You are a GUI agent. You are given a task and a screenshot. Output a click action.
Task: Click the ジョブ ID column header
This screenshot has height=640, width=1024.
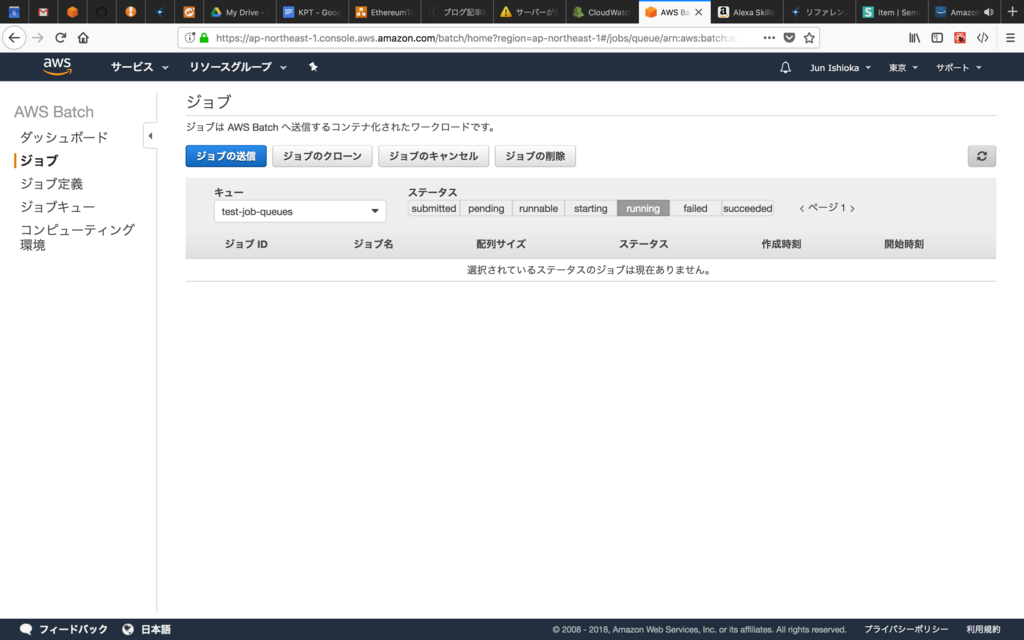pos(246,244)
